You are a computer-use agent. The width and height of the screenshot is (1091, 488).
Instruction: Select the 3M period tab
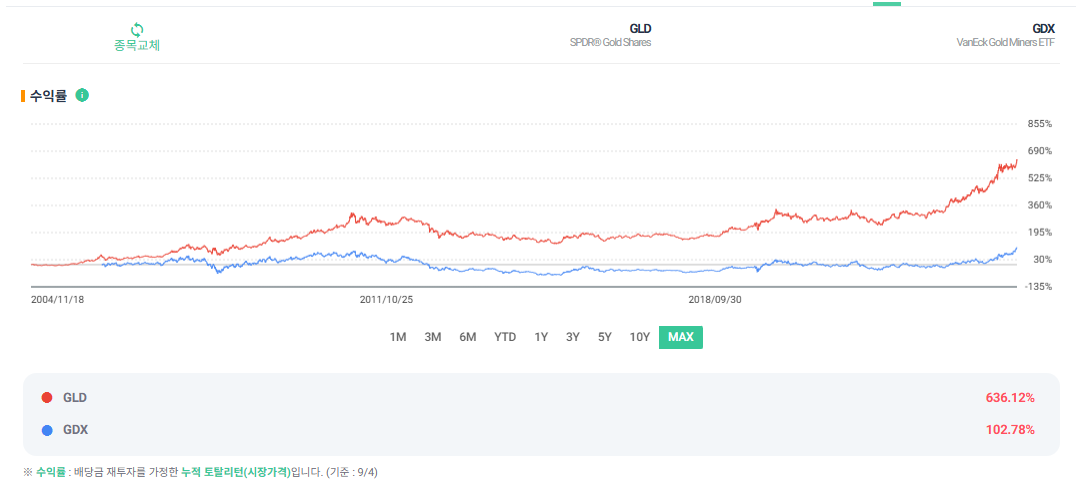click(433, 337)
